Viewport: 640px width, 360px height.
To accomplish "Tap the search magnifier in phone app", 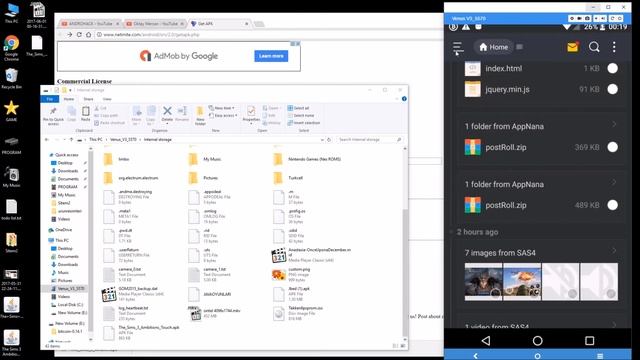I will [x=594, y=47].
